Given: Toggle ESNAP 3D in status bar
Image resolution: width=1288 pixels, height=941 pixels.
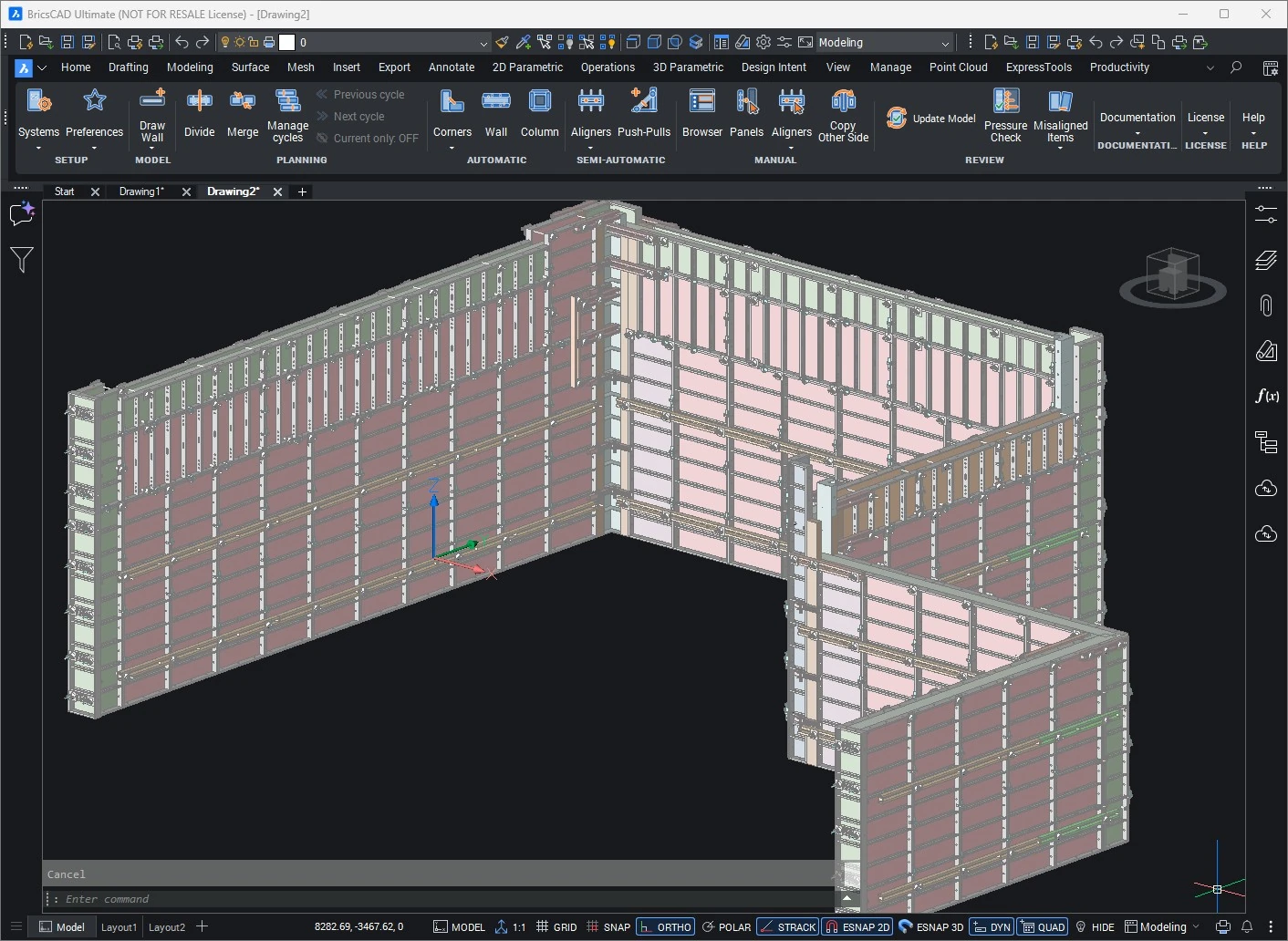Looking at the screenshot, I should [931, 926].
